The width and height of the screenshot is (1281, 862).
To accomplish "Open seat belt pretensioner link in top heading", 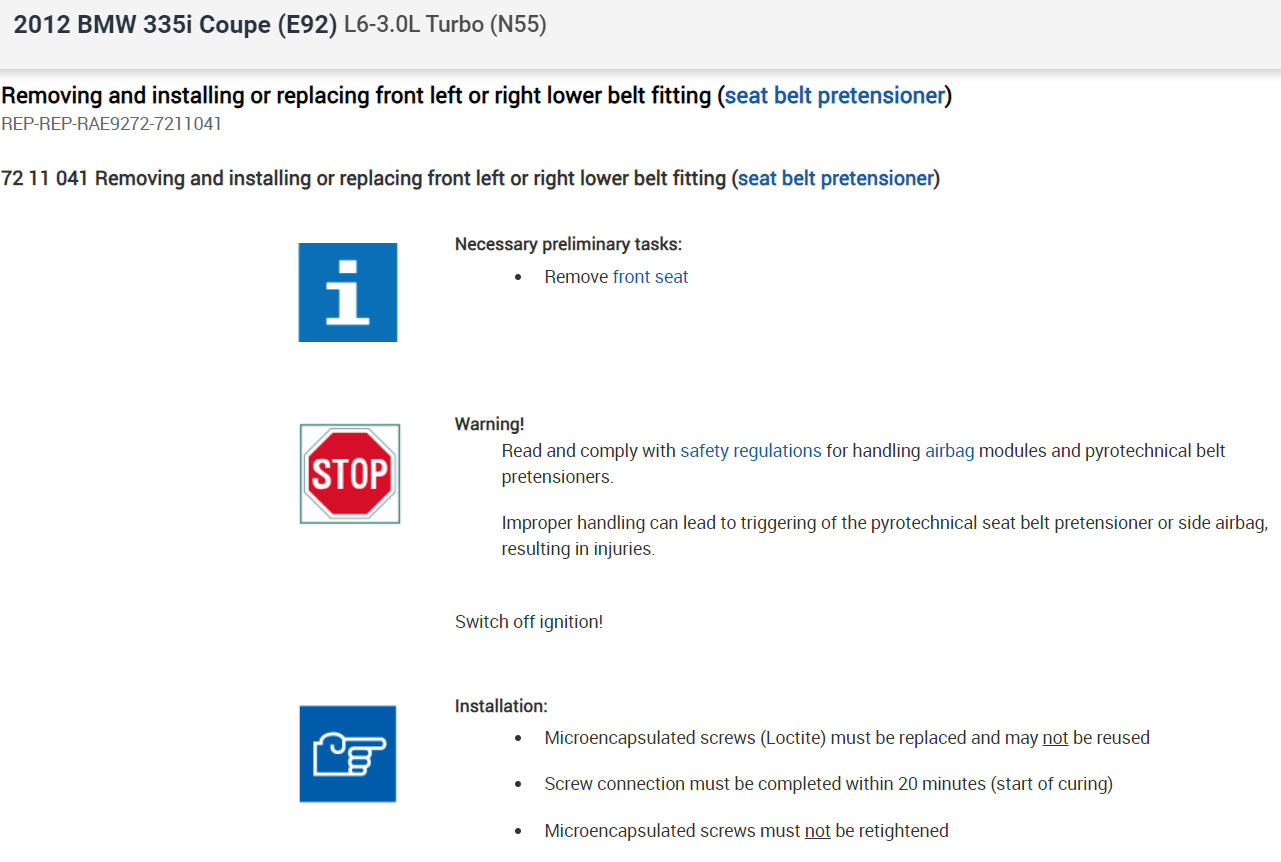I will (x=834, y=96).
